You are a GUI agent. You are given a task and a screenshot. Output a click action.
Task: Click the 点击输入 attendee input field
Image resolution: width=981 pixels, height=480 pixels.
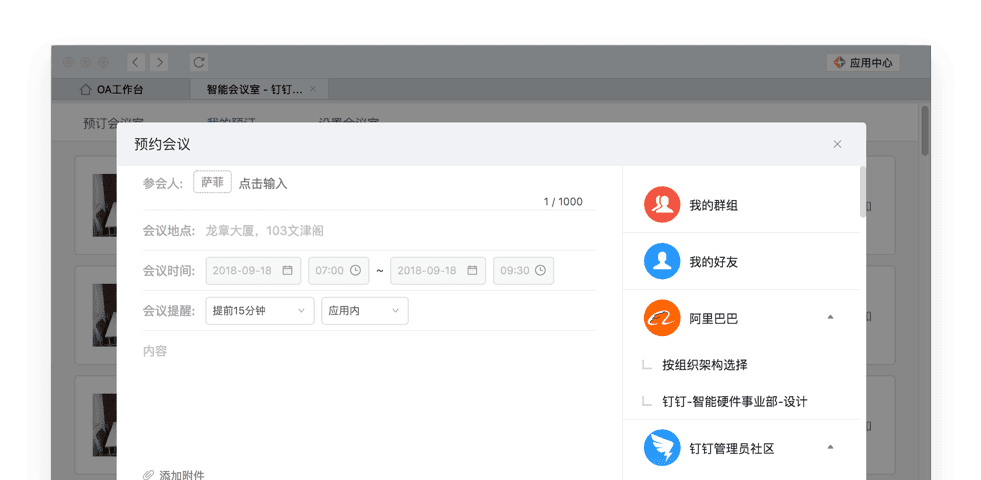(x=263, y=183)
